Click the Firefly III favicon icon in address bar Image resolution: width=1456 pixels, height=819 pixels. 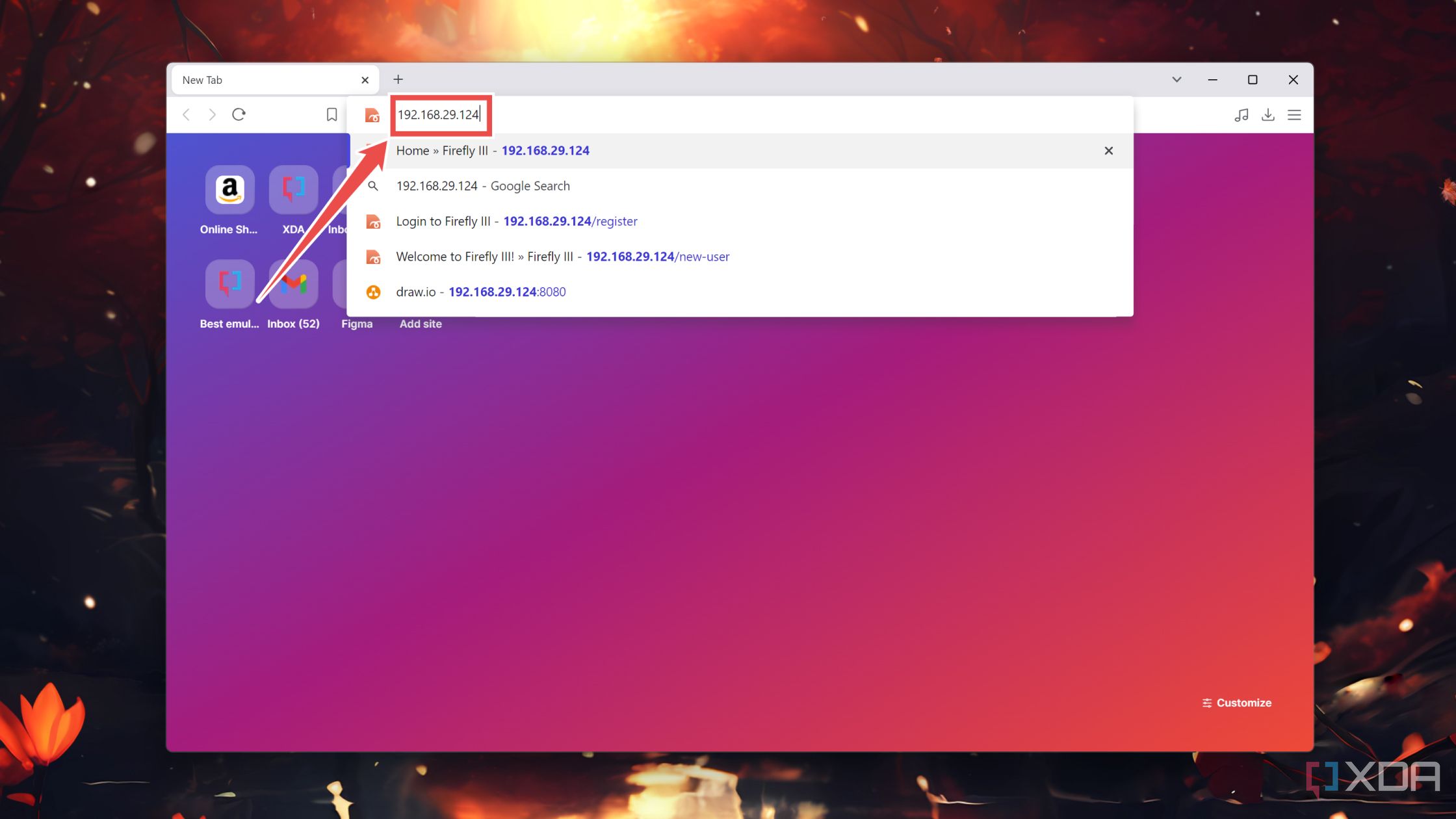[x=371, y=114]
